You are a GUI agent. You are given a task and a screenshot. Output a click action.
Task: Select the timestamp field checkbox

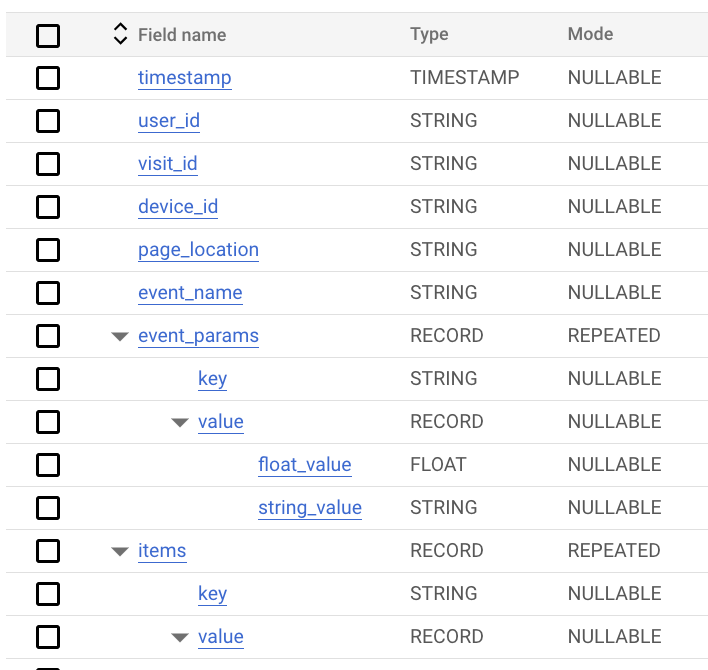[x=48, y=78]
